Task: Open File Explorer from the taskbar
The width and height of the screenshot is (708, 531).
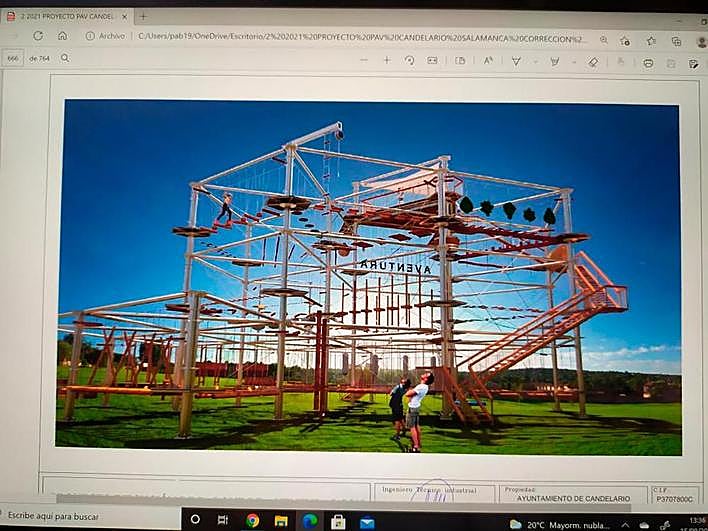Action: coord(281,521)
